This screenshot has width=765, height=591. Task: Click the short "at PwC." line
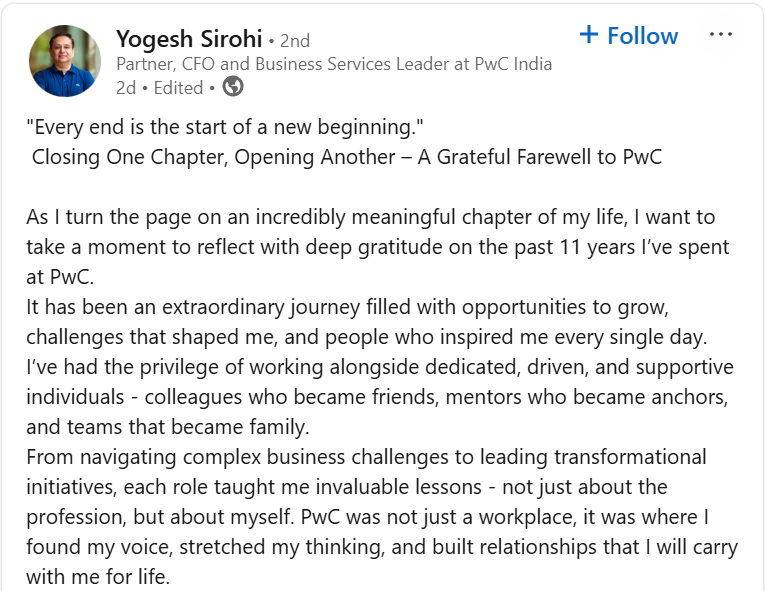60,277
